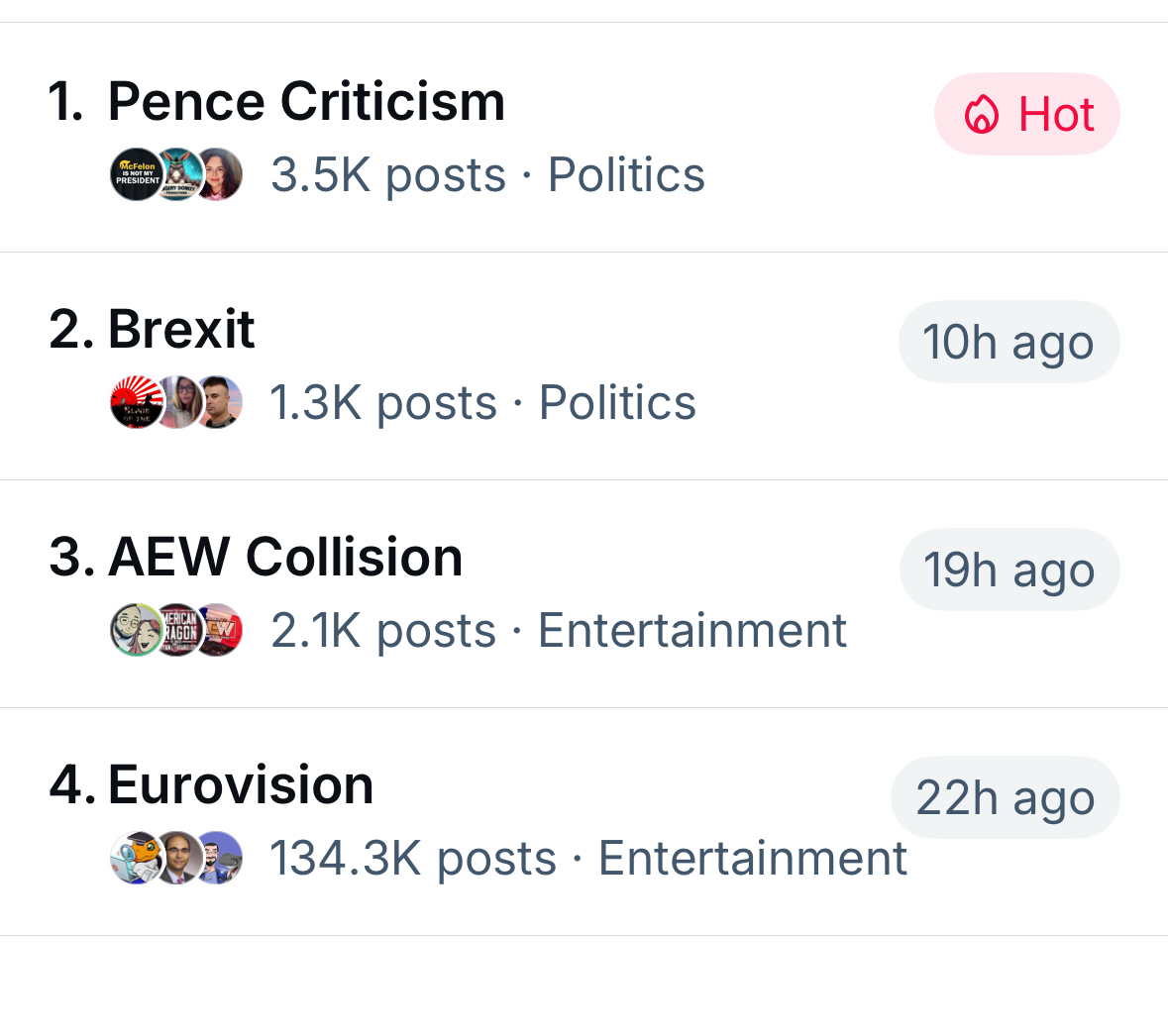The height and width of the screenshot is (1036, 1168).
Task: Click the blonde woman avatar under Brexit
Action: (178, 402)
